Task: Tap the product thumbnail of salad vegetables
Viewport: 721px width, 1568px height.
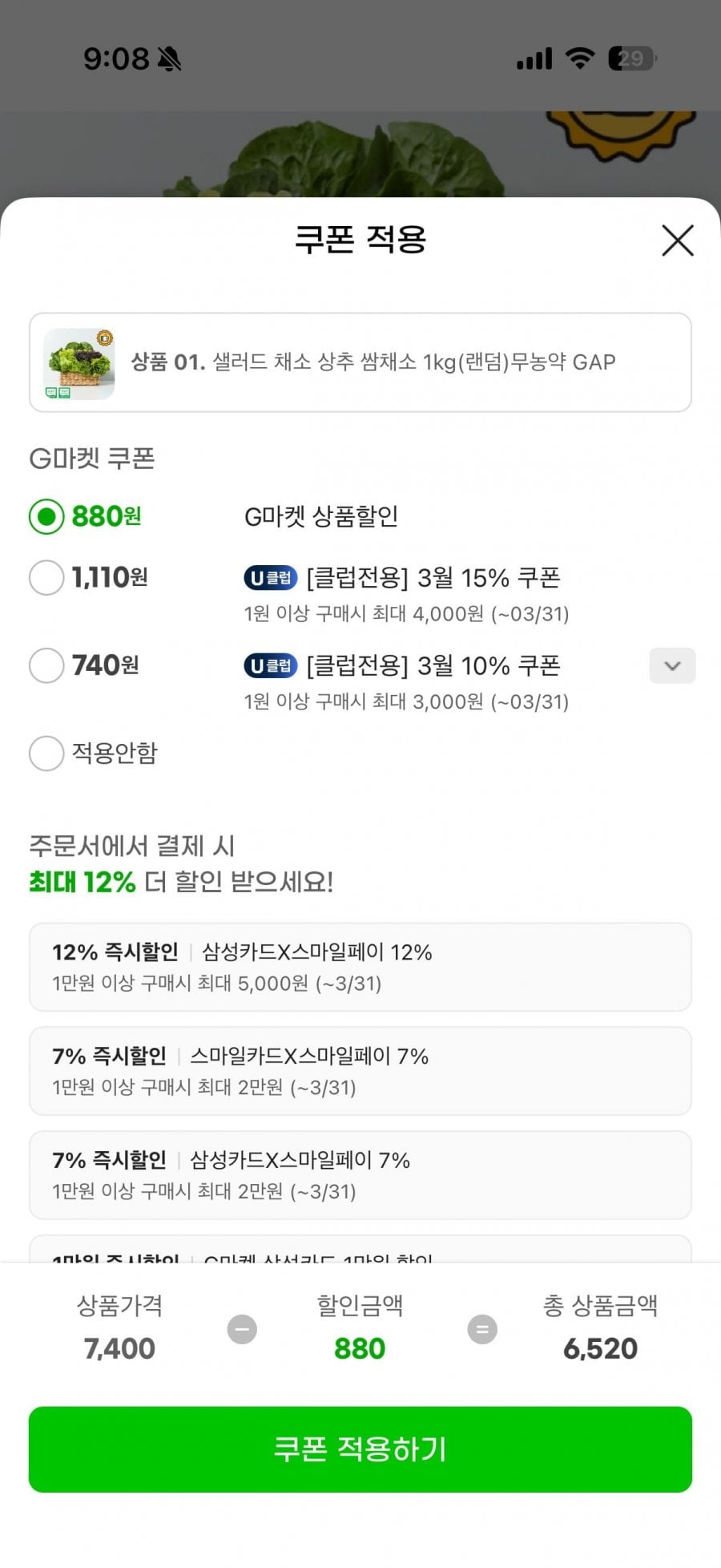Action: pos(79,363)
